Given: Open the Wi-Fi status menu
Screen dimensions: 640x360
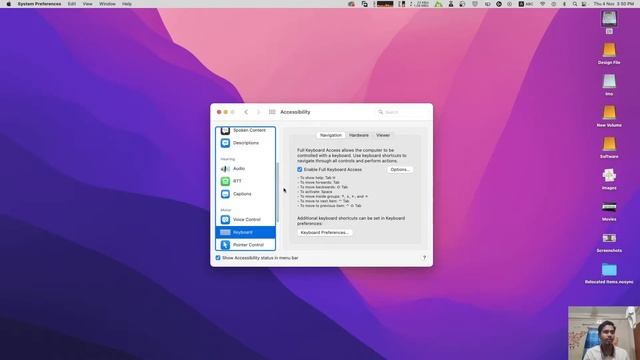Looking at the screenshot, I should click(x=542, y=4).
